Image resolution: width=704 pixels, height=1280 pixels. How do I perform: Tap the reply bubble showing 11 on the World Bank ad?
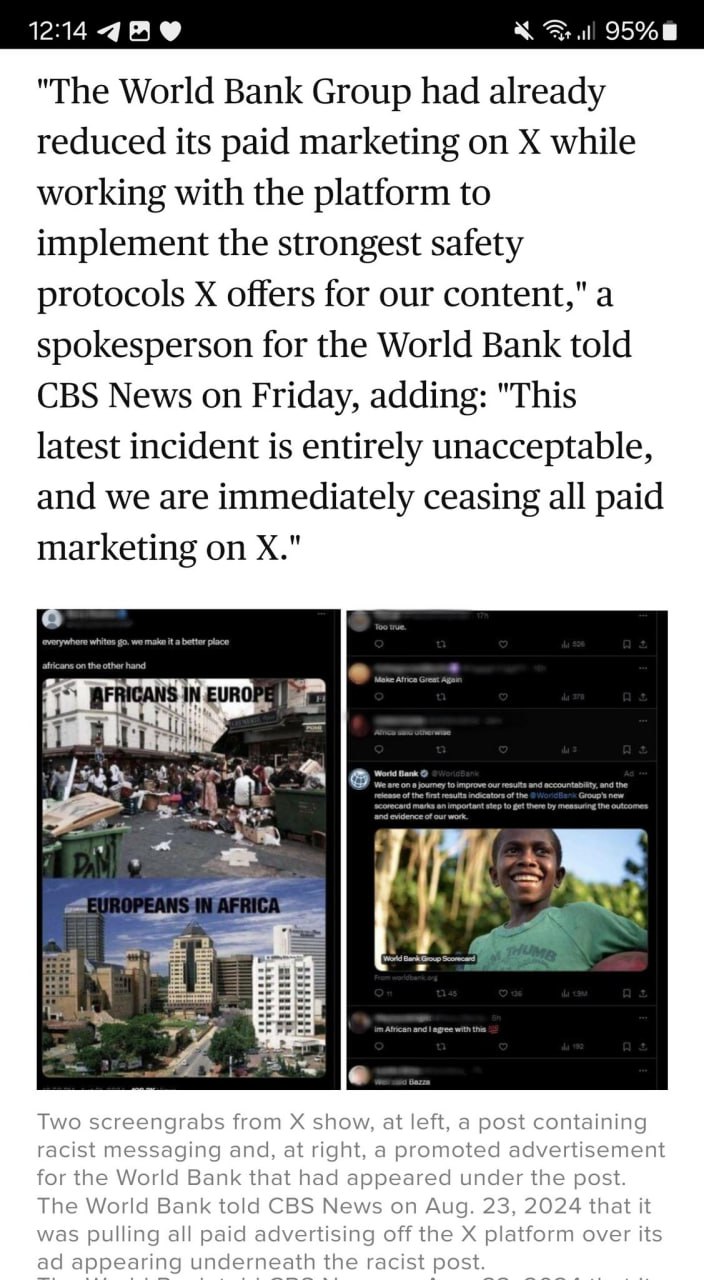(378, 993)
